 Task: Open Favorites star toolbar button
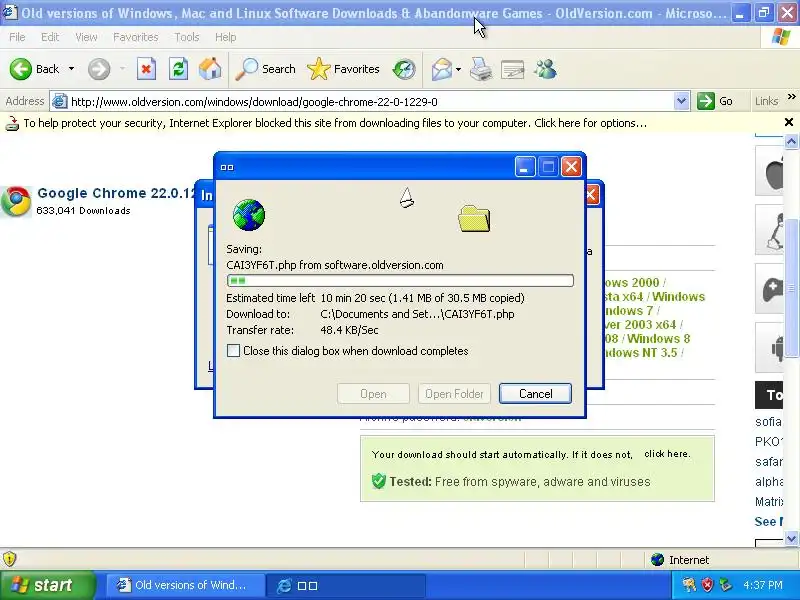pos(343,69)
